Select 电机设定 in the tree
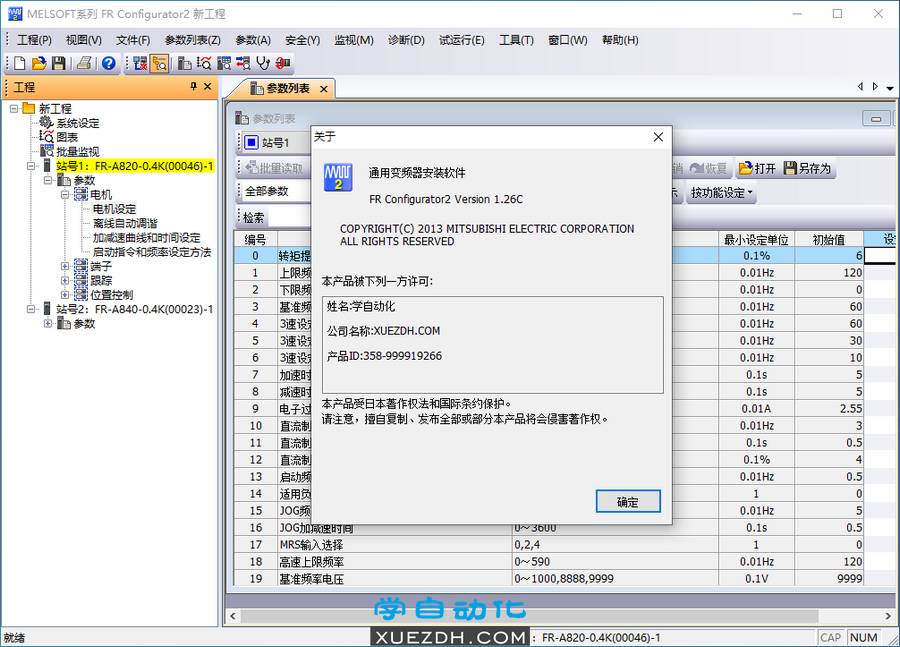Screen dimensions: 900x647 [x=114, y=209]
